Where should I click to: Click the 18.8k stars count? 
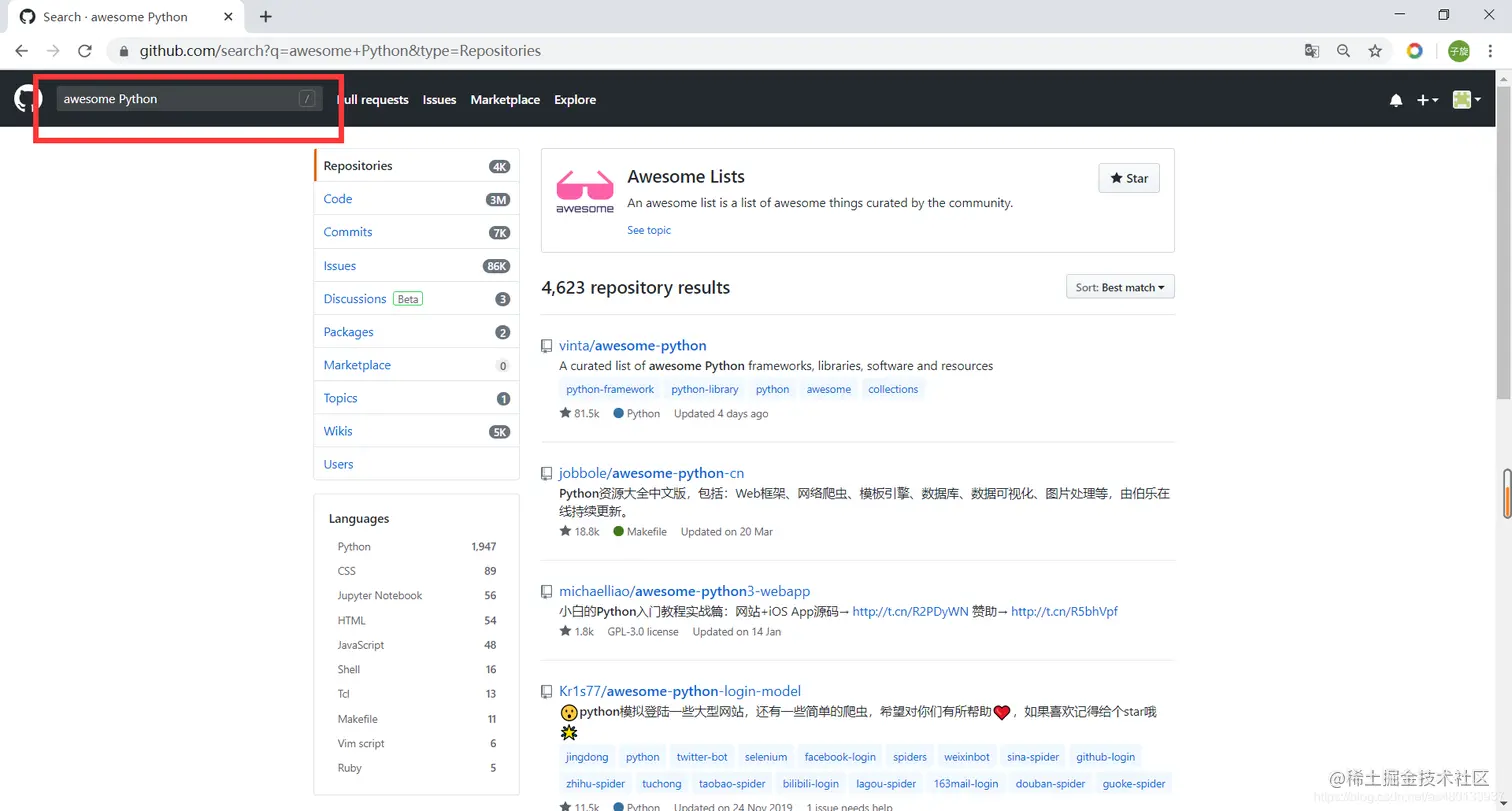(579, 532)
